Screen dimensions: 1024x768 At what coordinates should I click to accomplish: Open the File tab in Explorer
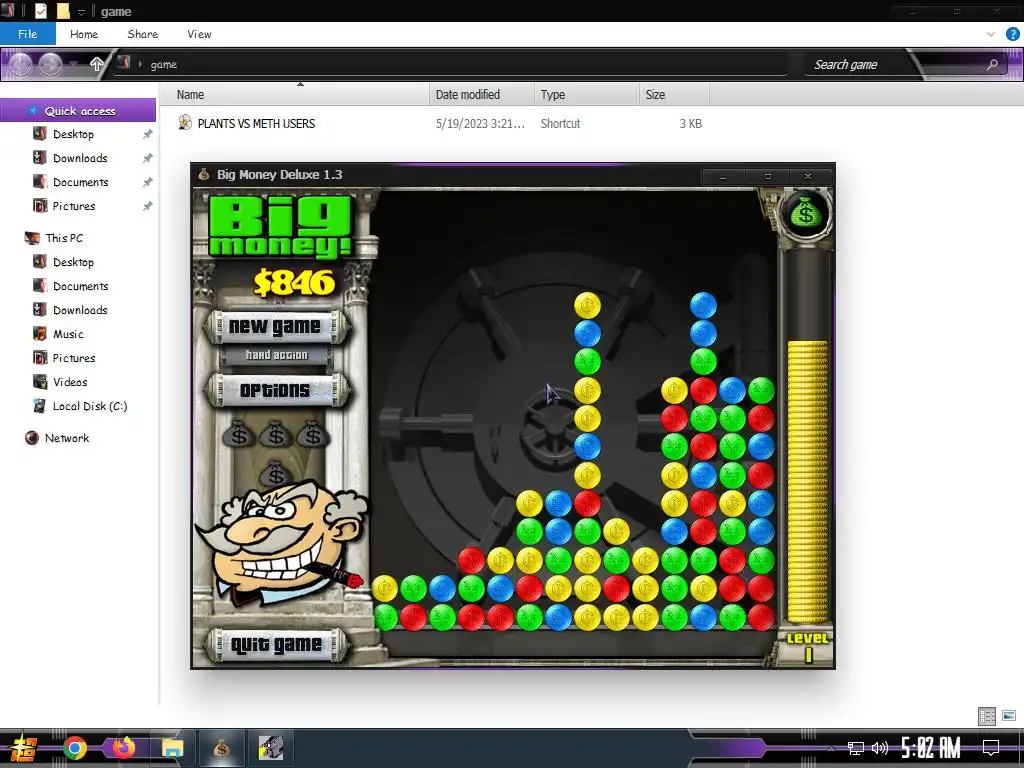point(27,34)
